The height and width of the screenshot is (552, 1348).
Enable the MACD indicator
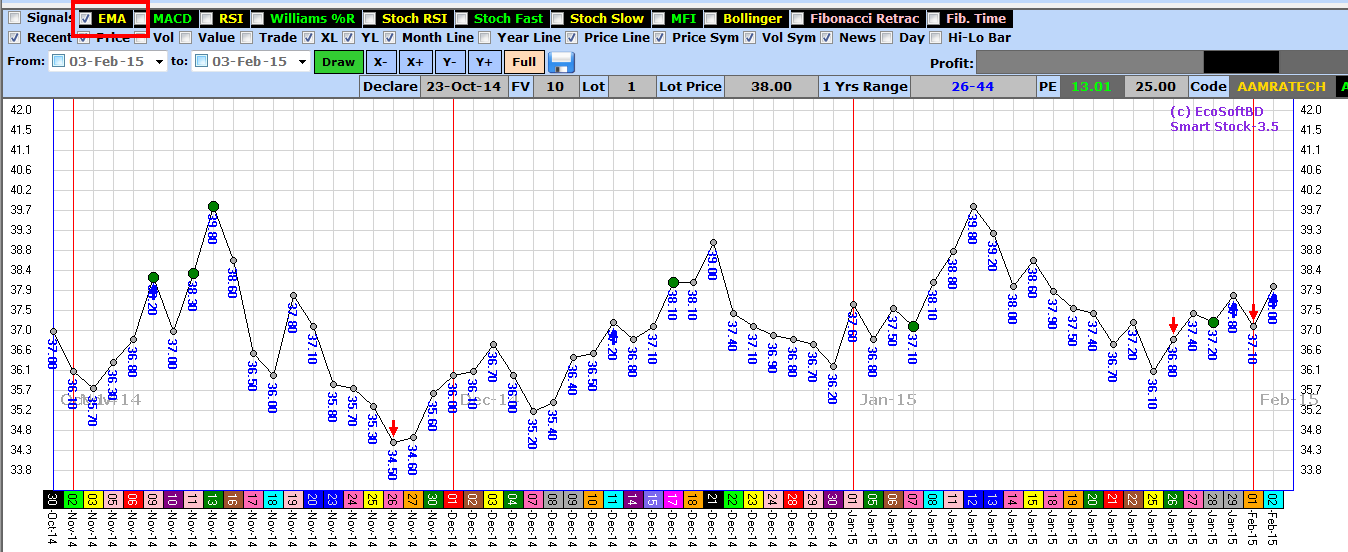(x=141, y=18)
